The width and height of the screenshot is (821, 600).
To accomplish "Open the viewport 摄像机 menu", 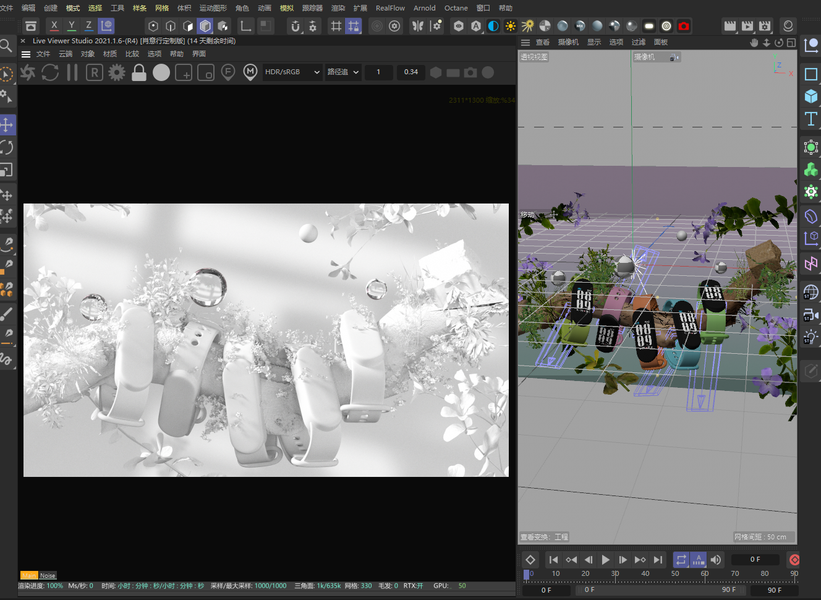I will tap(568, 42).
